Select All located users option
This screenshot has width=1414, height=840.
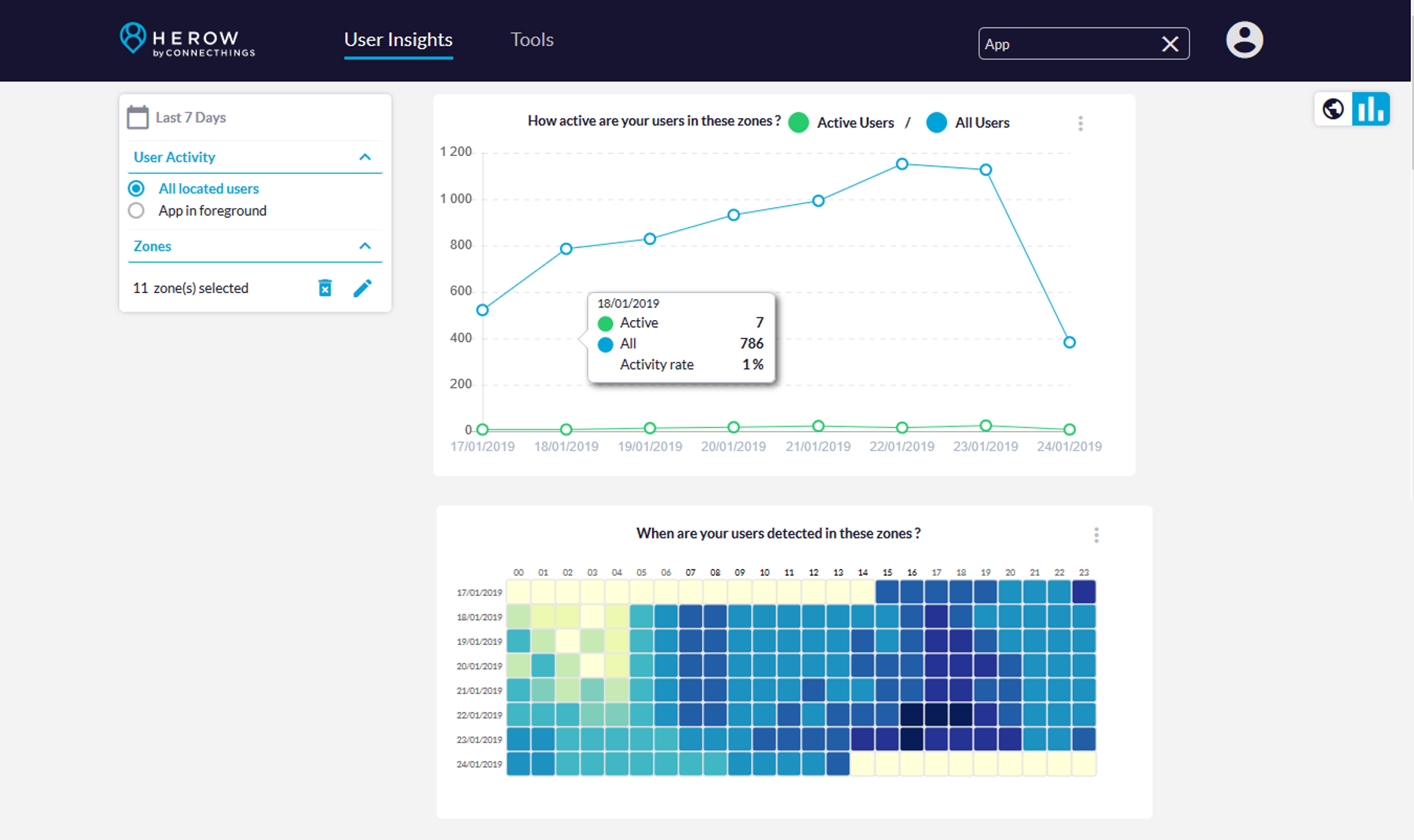pos(194,188)
